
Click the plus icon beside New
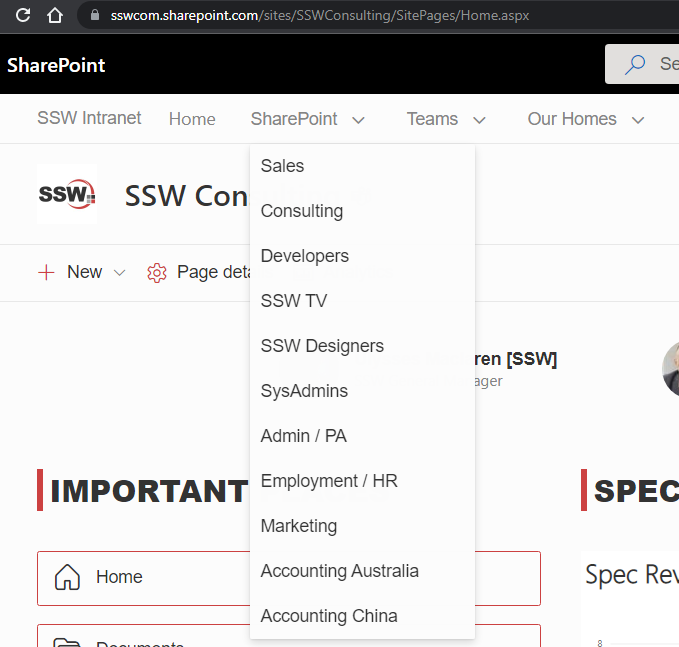click(x=46, y=272)
